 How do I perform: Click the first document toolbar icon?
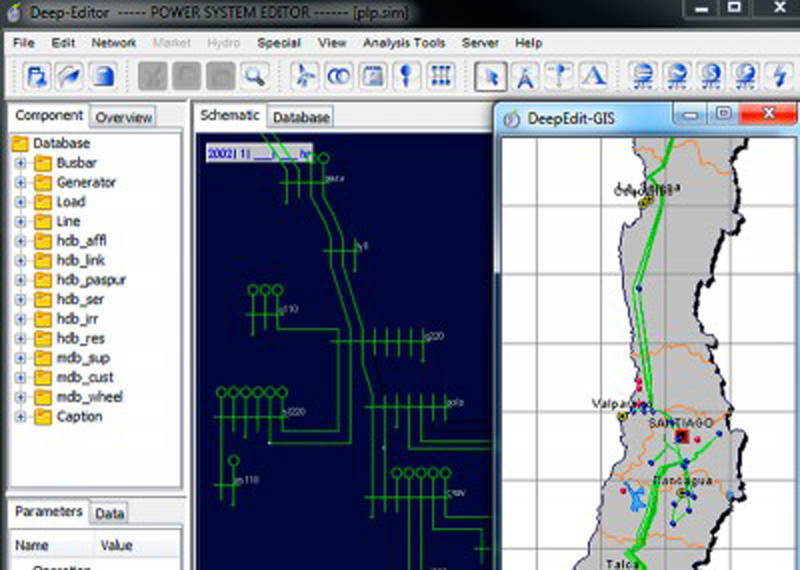tap(38, 76)
